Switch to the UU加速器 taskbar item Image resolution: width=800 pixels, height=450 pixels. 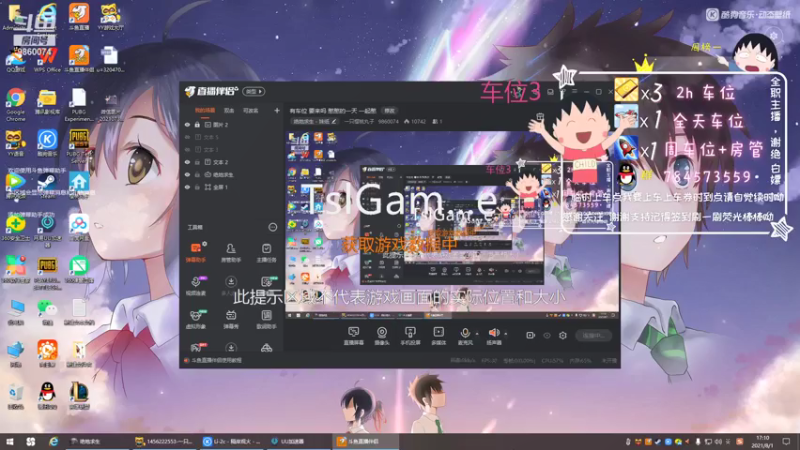click(x=297, y=441)
